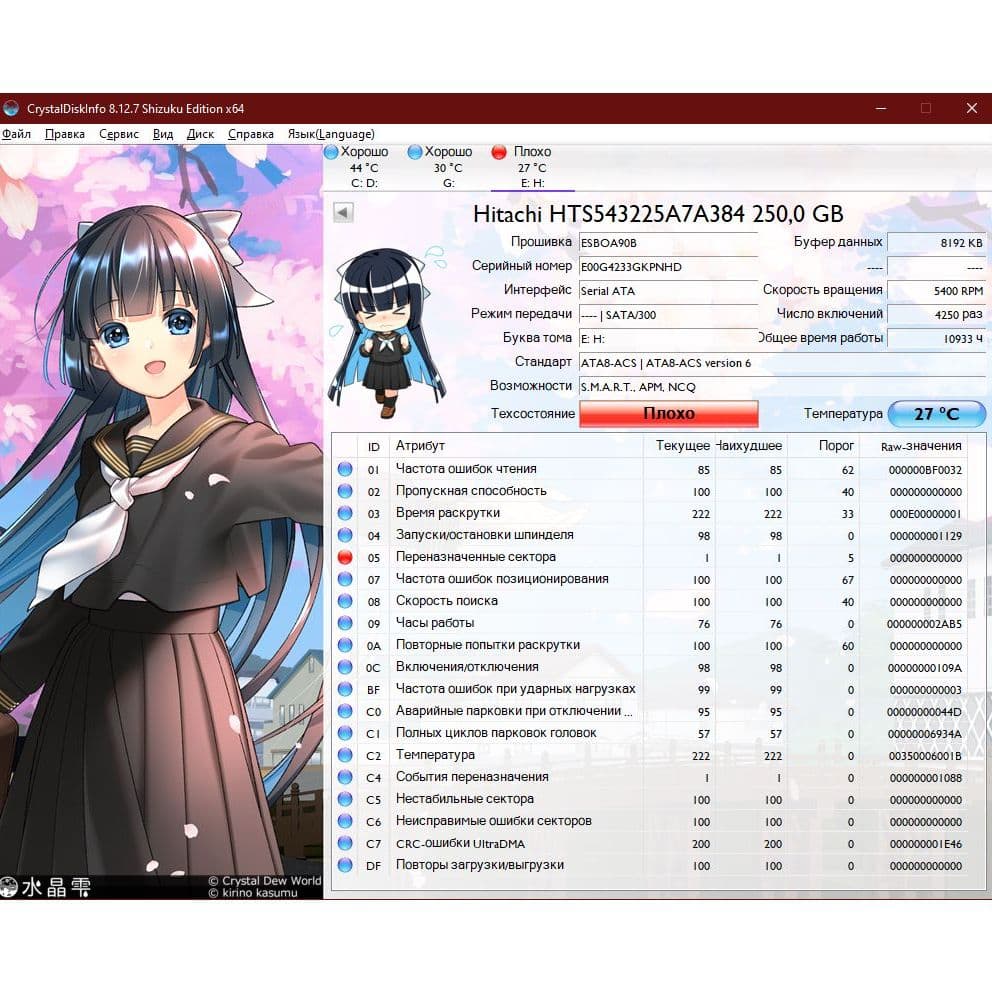This screenshot has height=1000, width=992.
Task: Click status icon of Частота ошибок чтения row
Action: coord(345,469)
